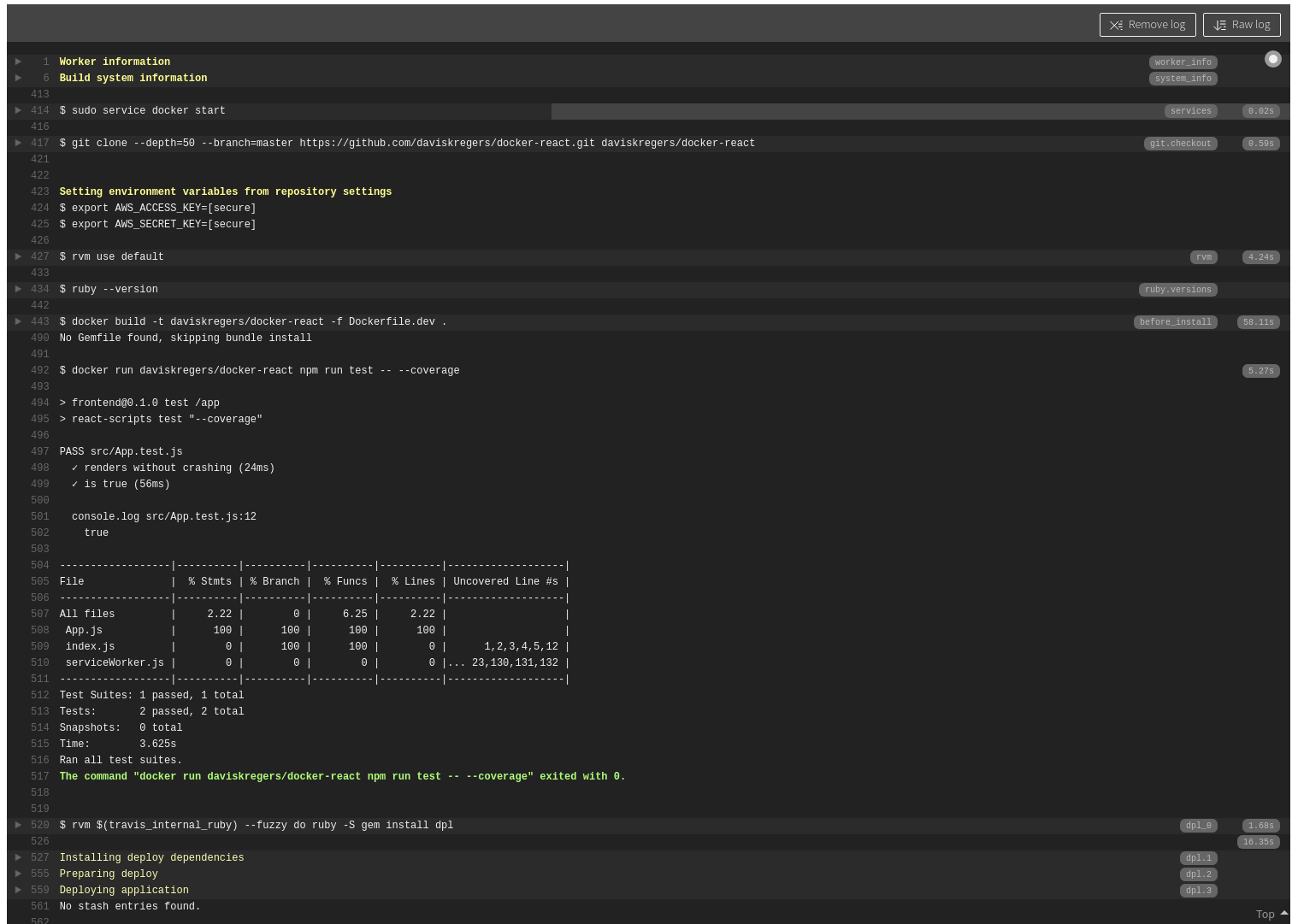Image resolution: width=1298 pixels, height=924 pixels.
Task: Click the 5.27s duration badge
Action: 1260,371
